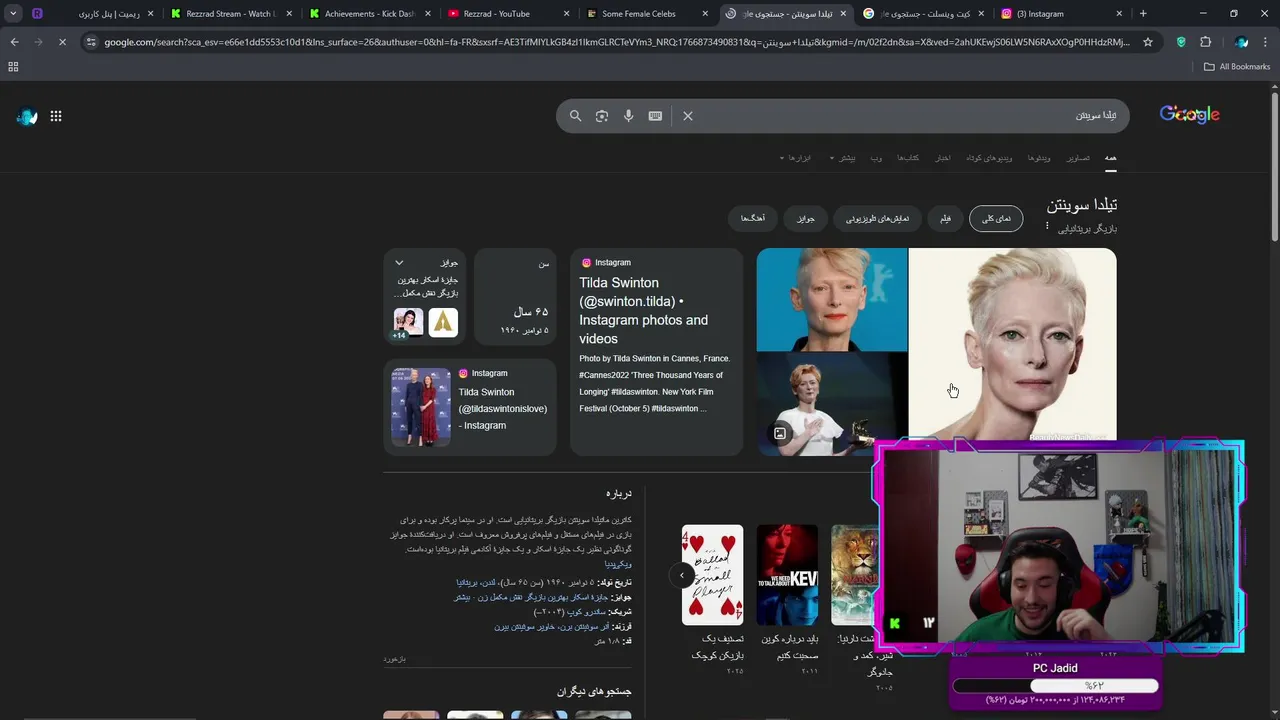Open the on-screen keyboard input tool

[x=655, y=116]
